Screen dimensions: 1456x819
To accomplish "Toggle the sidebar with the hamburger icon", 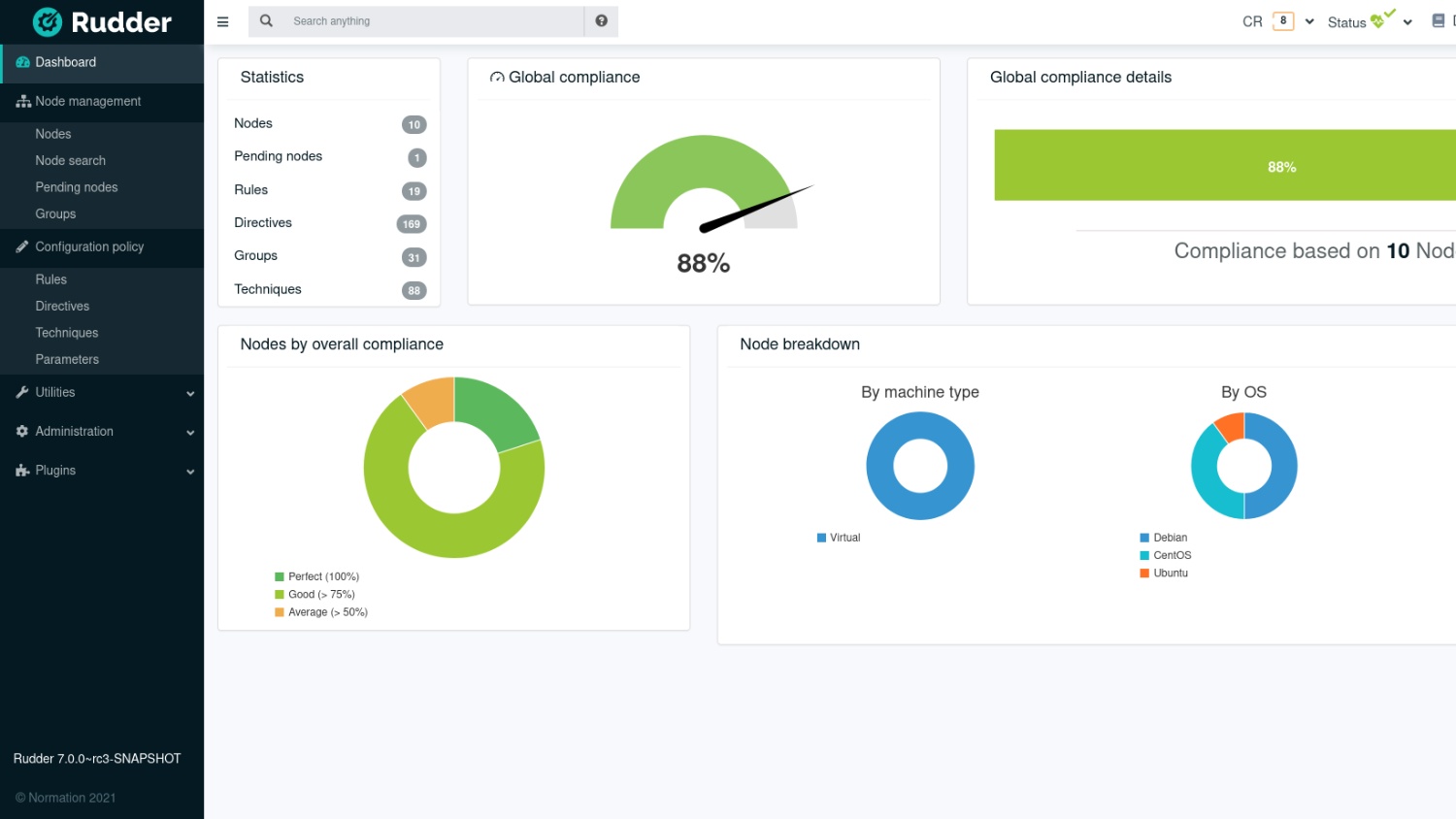I will click(x=222, y=20).
